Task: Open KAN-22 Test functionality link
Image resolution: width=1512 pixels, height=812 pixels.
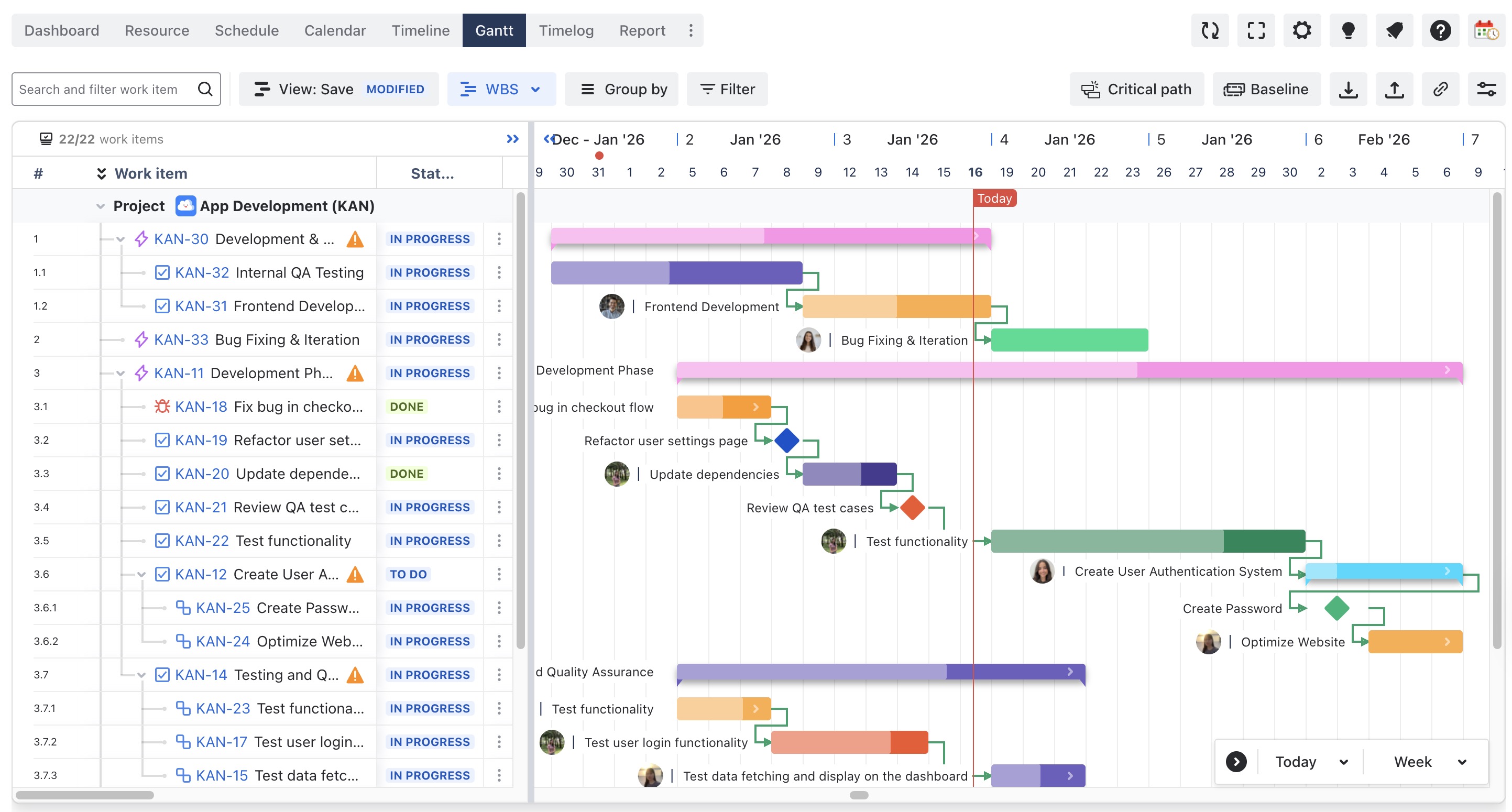Action: click(x=201, y=540)
